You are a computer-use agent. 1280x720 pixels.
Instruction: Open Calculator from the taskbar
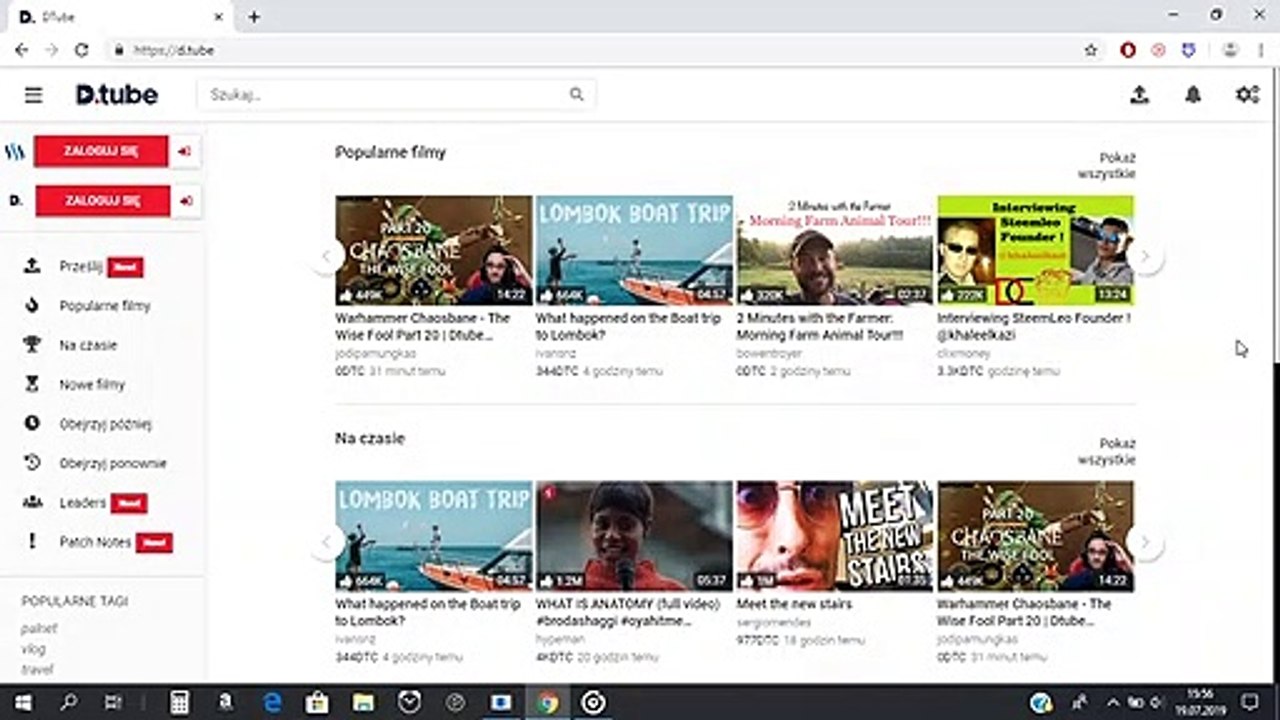(179, 702)
